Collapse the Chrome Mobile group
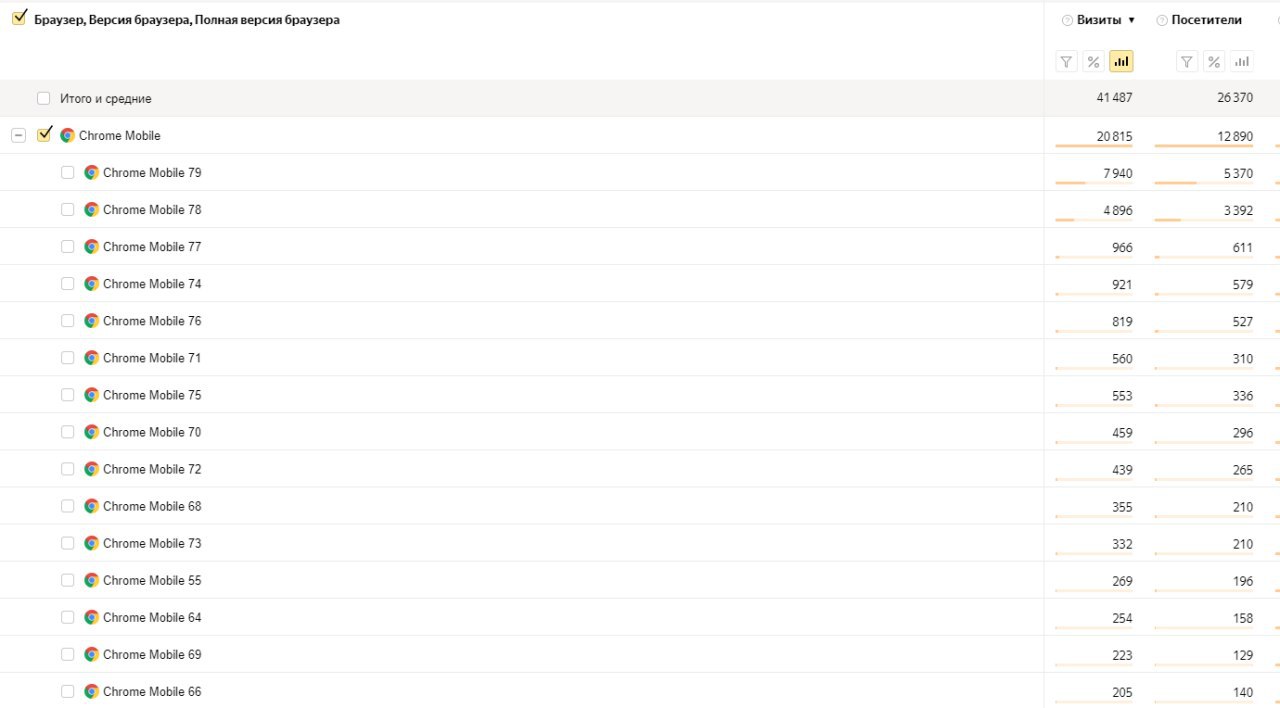This screenshot has height=708, width=1280. click(18, 135)
